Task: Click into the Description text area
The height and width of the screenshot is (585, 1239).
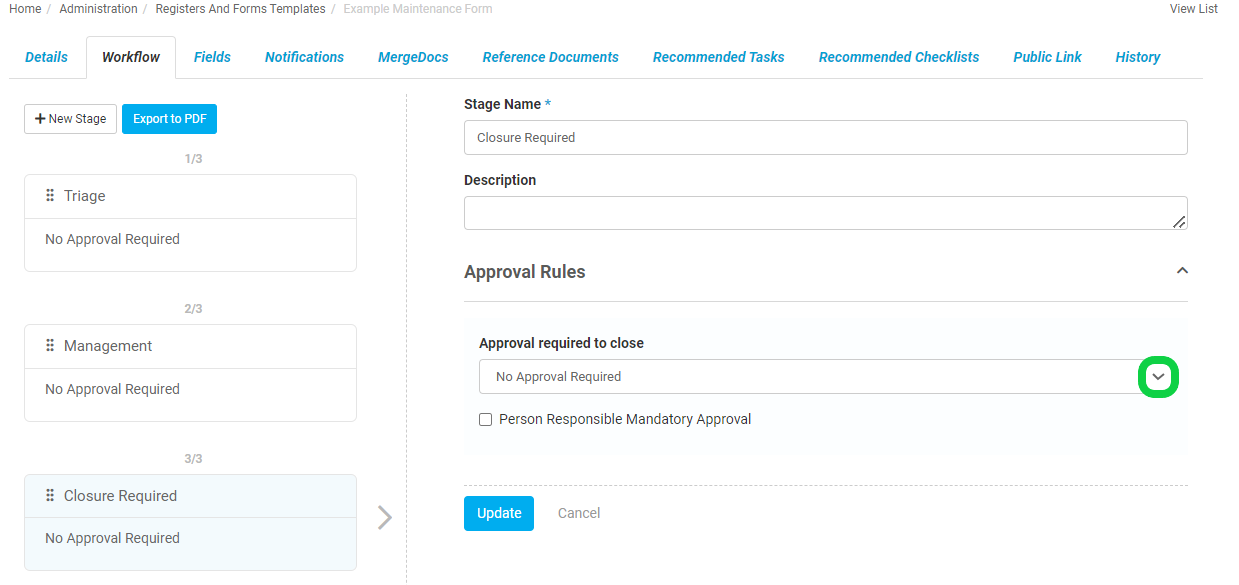Action: click(x=826, y=213)
